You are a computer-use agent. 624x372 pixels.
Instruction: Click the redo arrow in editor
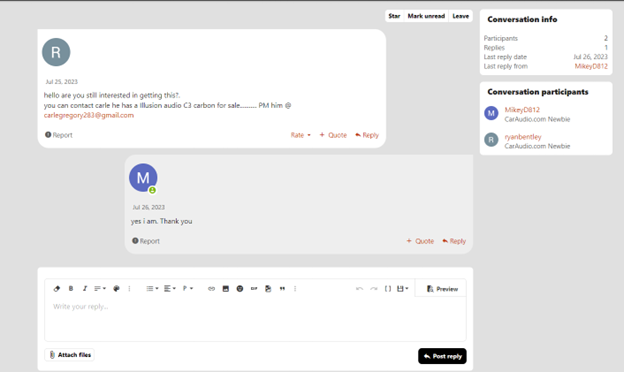pyautogui.click(x=374, y=288)
